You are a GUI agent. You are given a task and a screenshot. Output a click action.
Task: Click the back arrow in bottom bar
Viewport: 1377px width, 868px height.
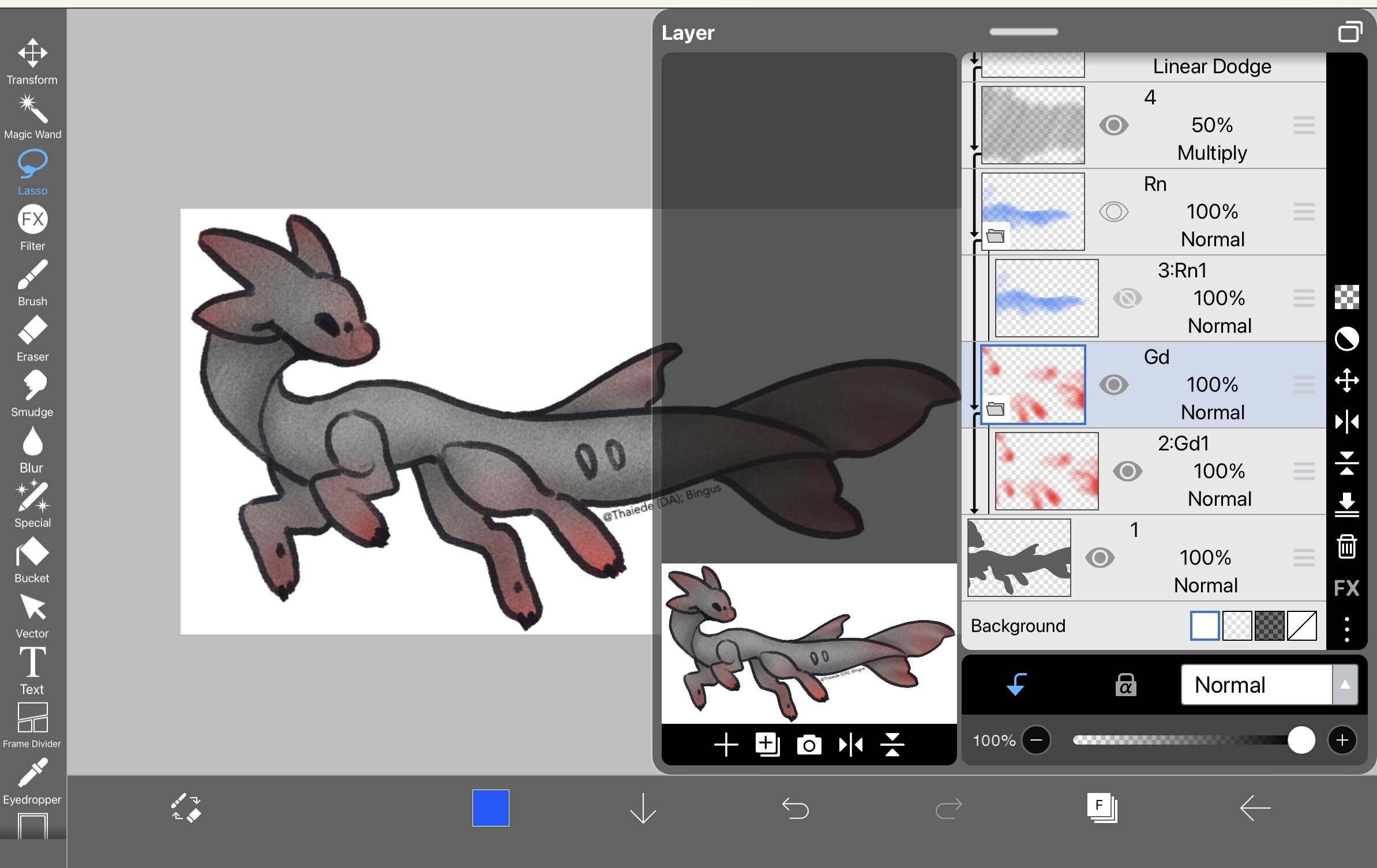pos(1255,808)
